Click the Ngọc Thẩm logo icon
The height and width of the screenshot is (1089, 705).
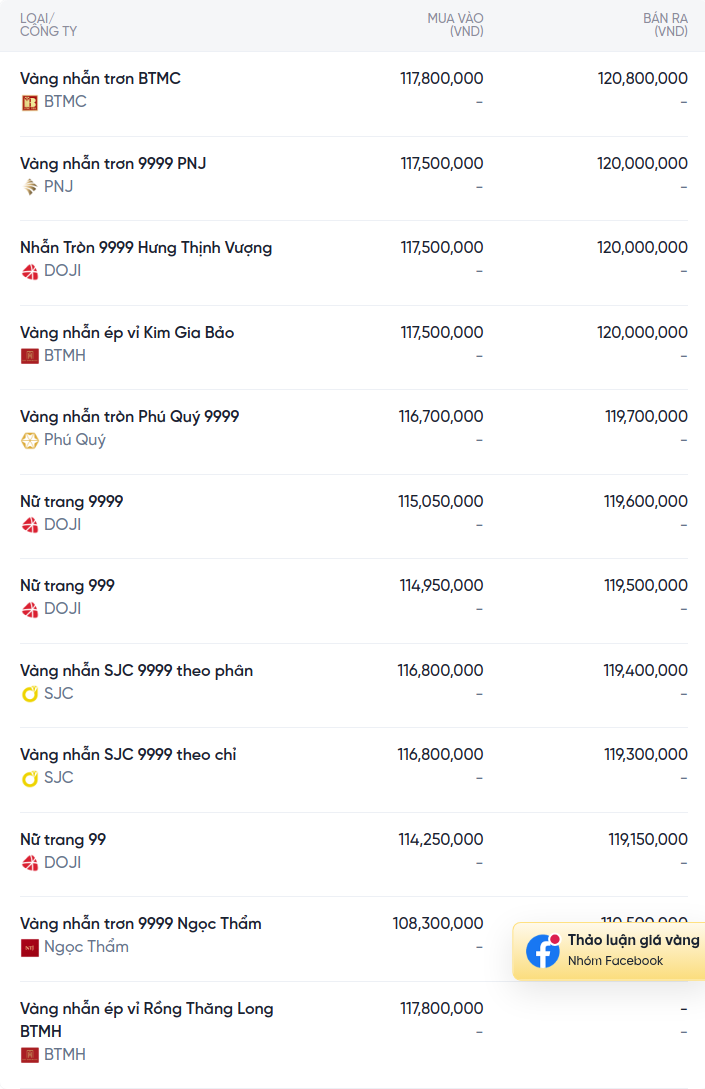tap(30, 947)
